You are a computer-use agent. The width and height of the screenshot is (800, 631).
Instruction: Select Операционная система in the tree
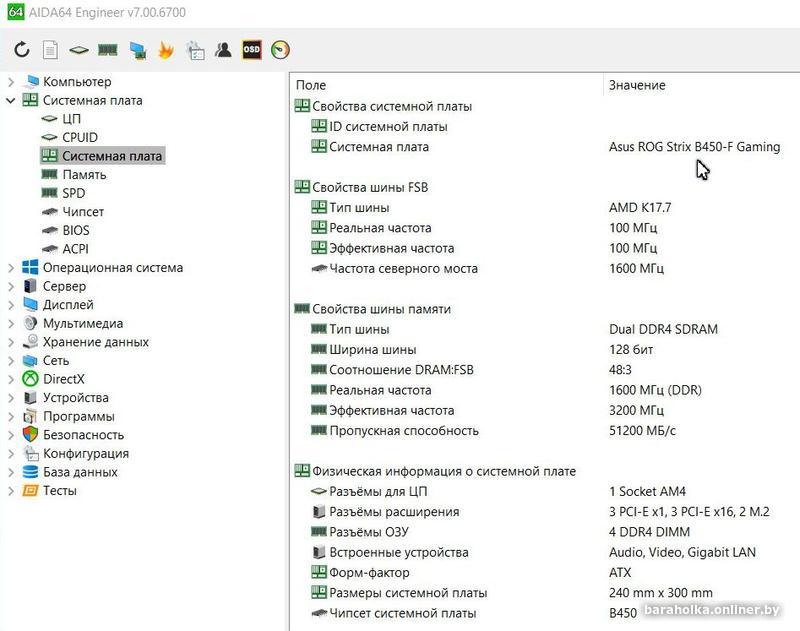(113, 268)
